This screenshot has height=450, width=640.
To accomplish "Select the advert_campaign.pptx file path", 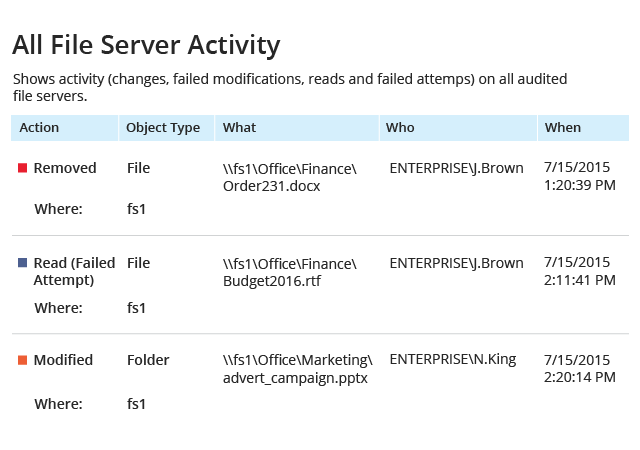I will (x=298, y=369).
